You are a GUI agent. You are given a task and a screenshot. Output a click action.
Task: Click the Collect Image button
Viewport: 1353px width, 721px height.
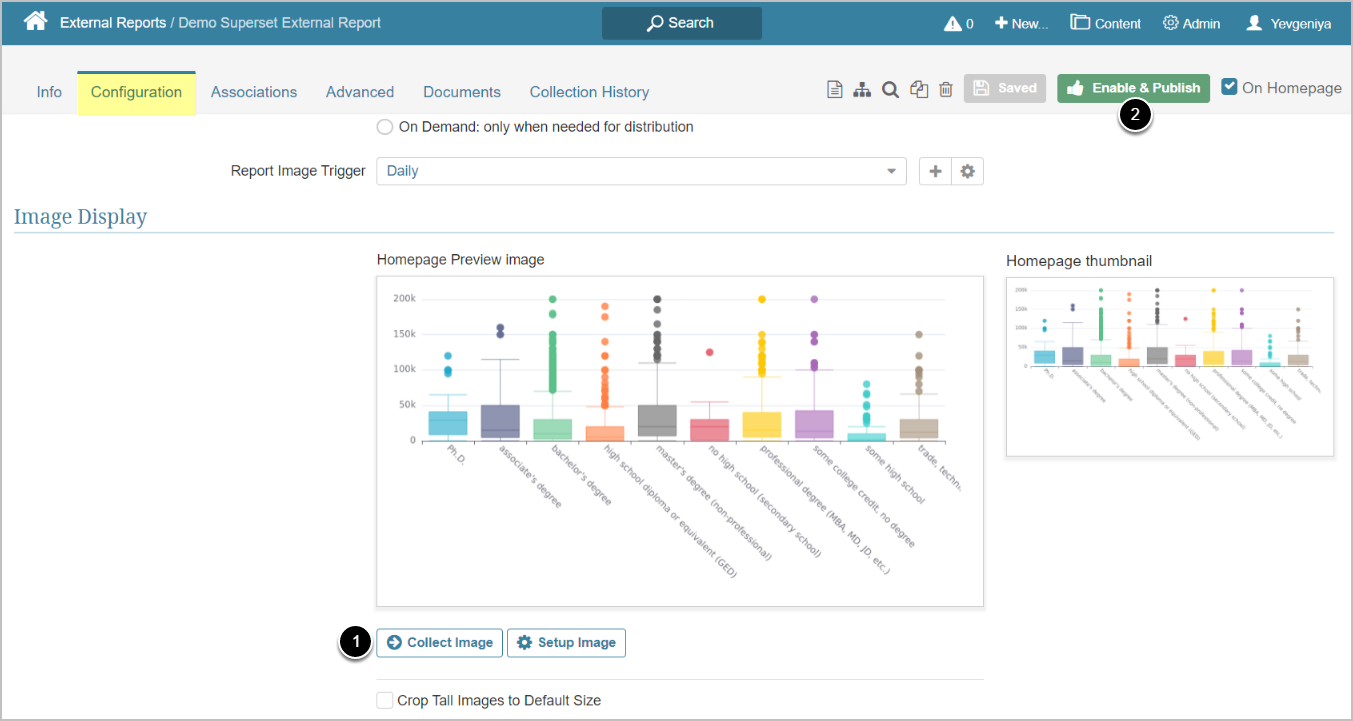coord(440,643)
